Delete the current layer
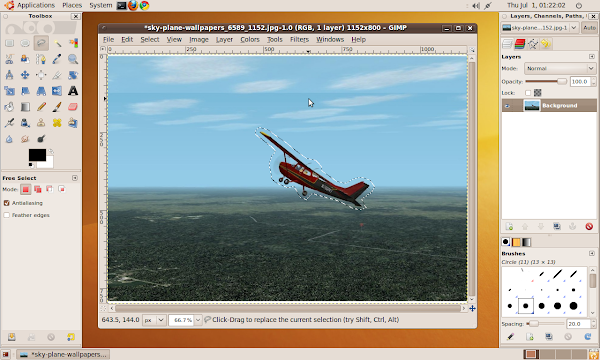The height and width of the screenshot is (360, 600). [589, 226]
